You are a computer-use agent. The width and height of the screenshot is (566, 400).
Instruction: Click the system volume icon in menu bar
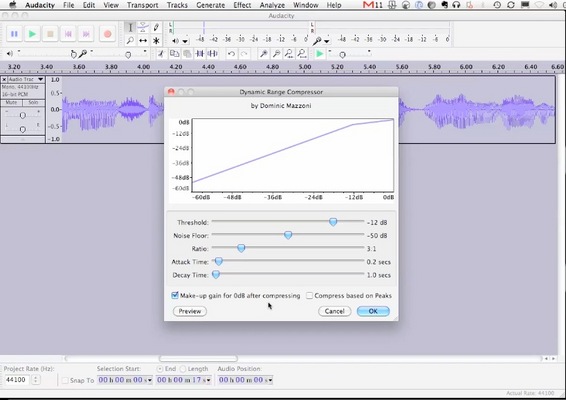553,5
